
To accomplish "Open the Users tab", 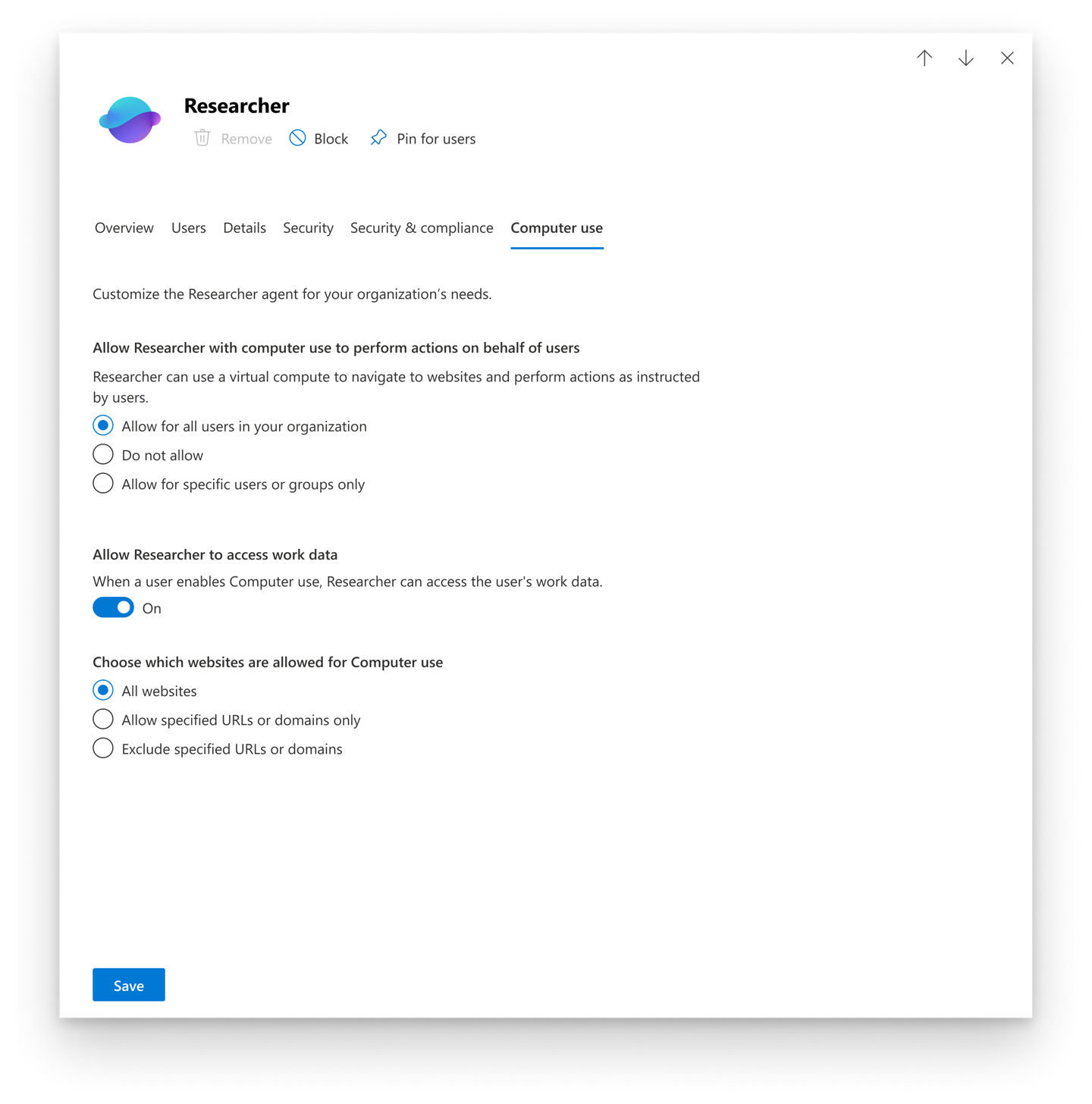I will click(189, 228).
